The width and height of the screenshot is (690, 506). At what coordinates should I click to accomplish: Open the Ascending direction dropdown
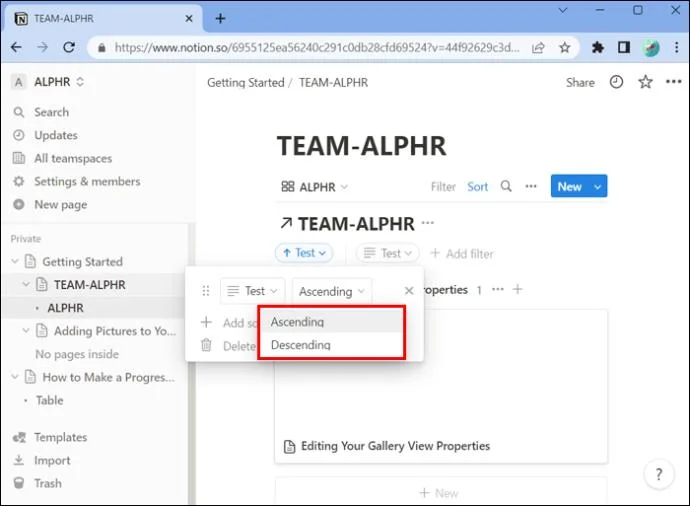[x=332, y=291]
